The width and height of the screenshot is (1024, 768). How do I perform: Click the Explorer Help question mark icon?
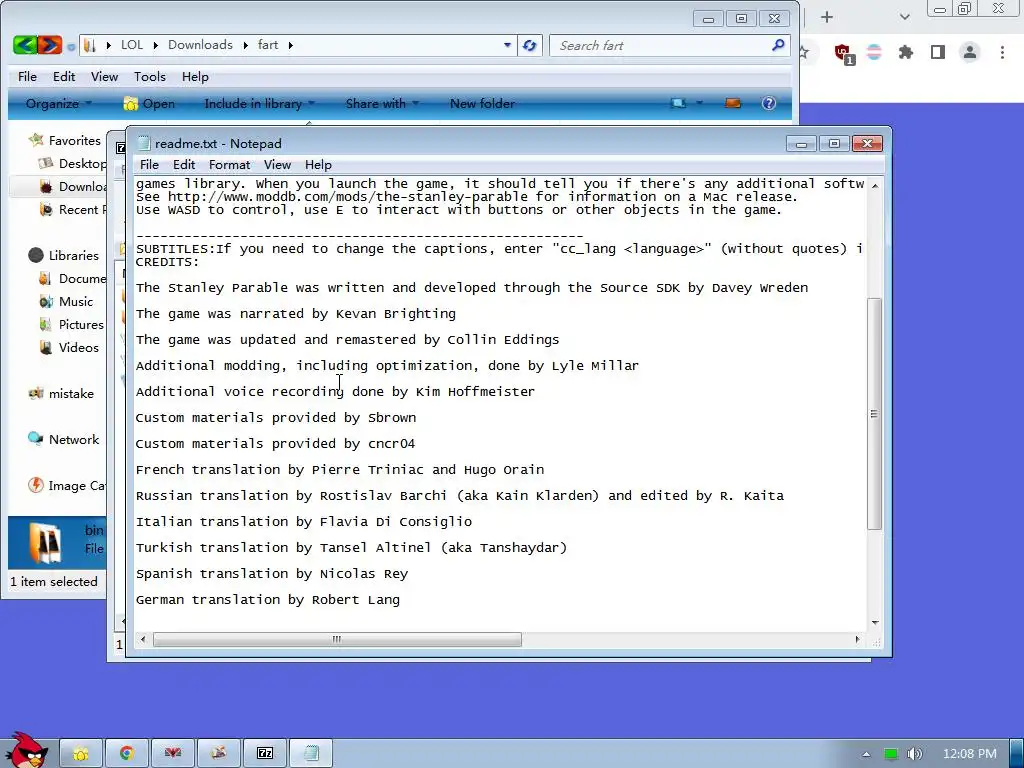[769, 103]
